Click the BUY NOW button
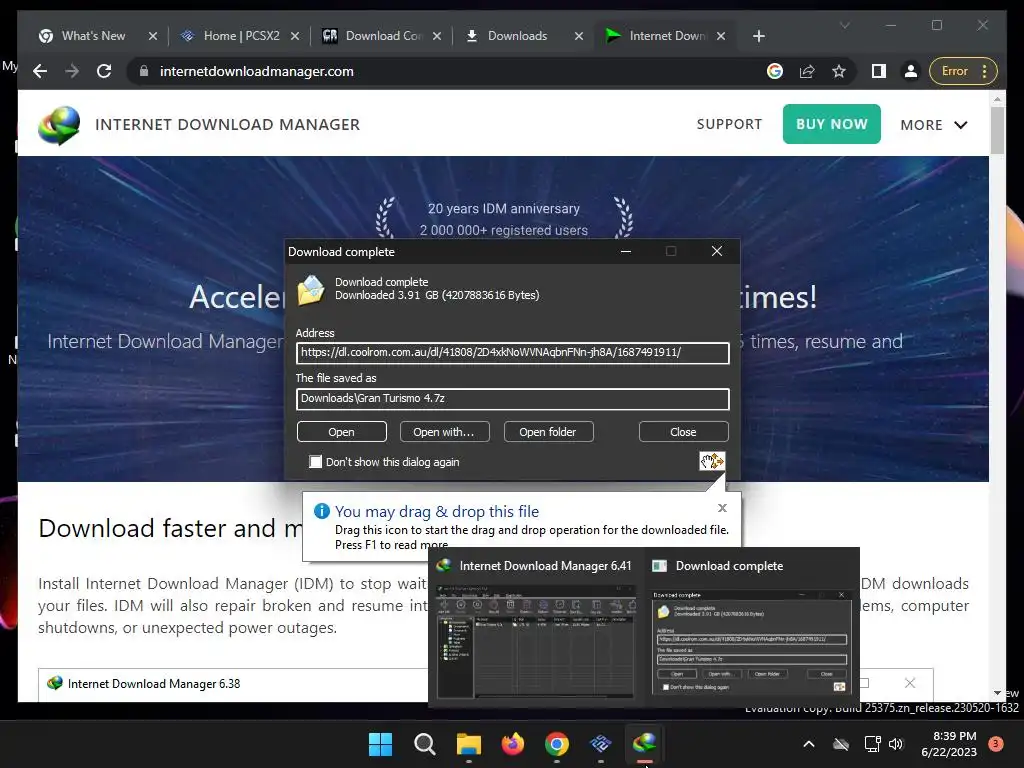The width and height of the screenshot is (1024, 768). pos(831,124)
